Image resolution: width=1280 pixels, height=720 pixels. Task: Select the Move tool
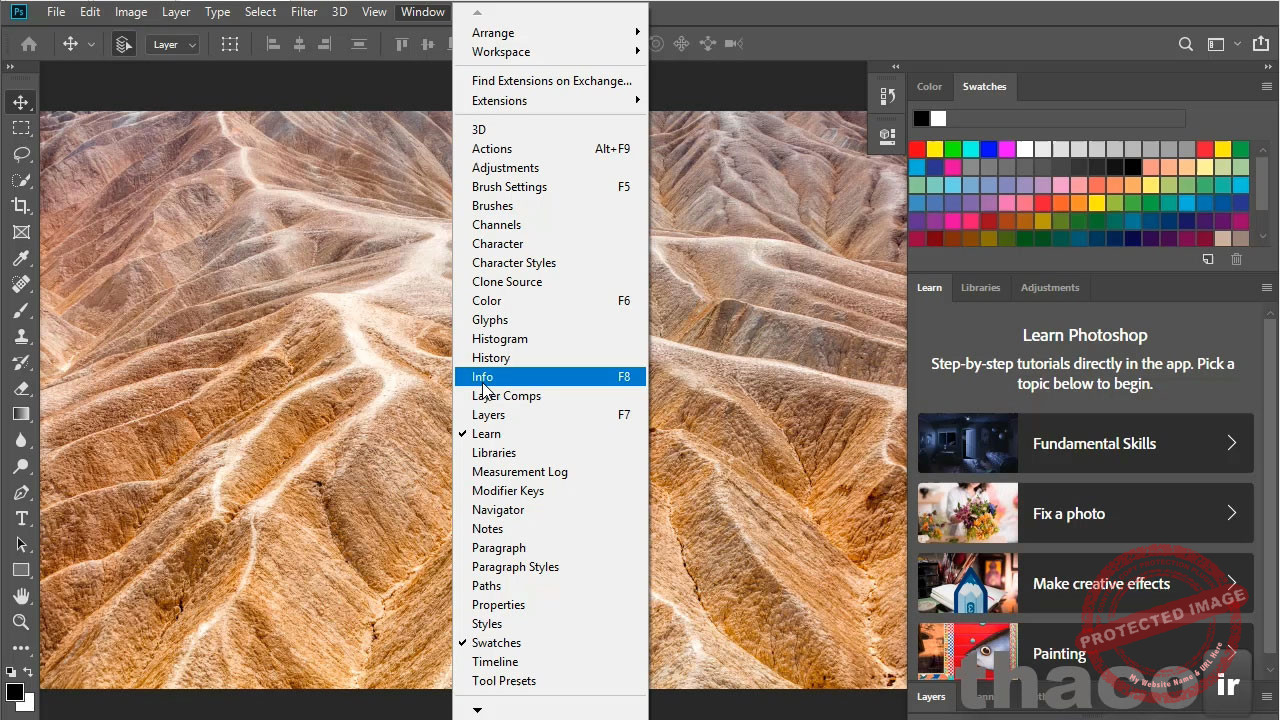tap(21, 102)
